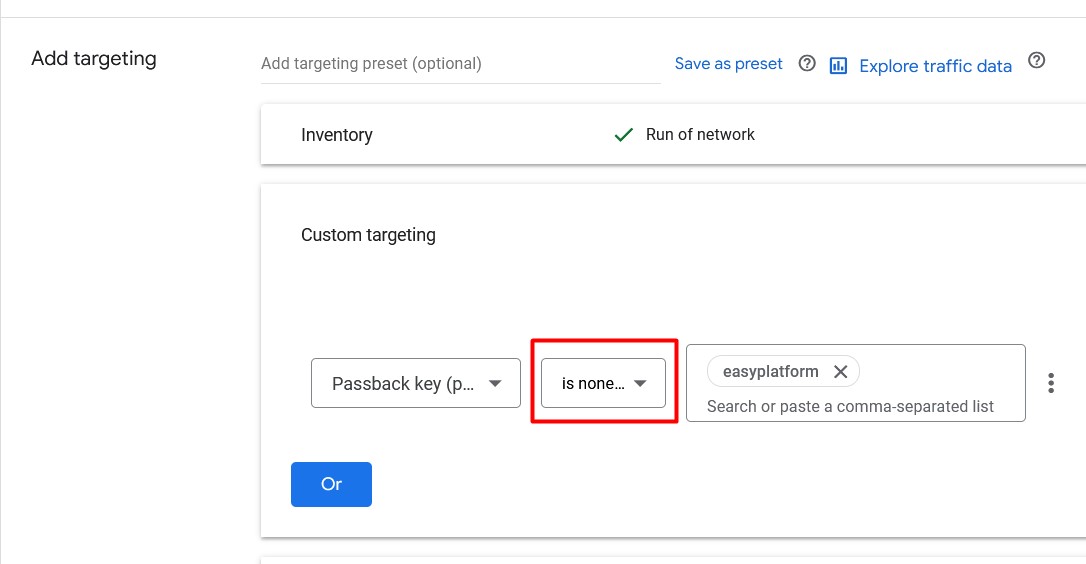Remove the easyplatform chip with its X

[x=840, y=371]
